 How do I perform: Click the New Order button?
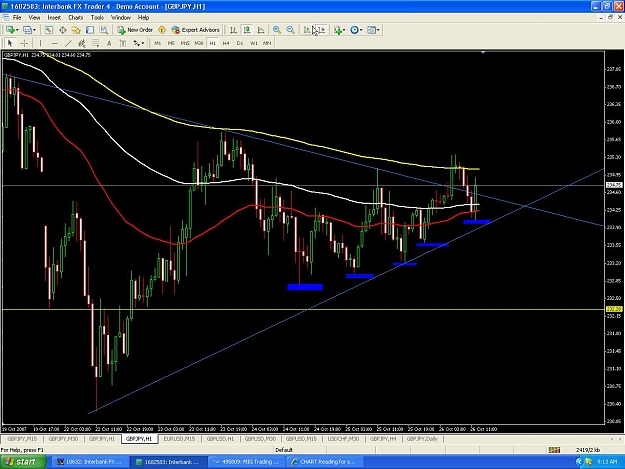click(x=135, y=30)
